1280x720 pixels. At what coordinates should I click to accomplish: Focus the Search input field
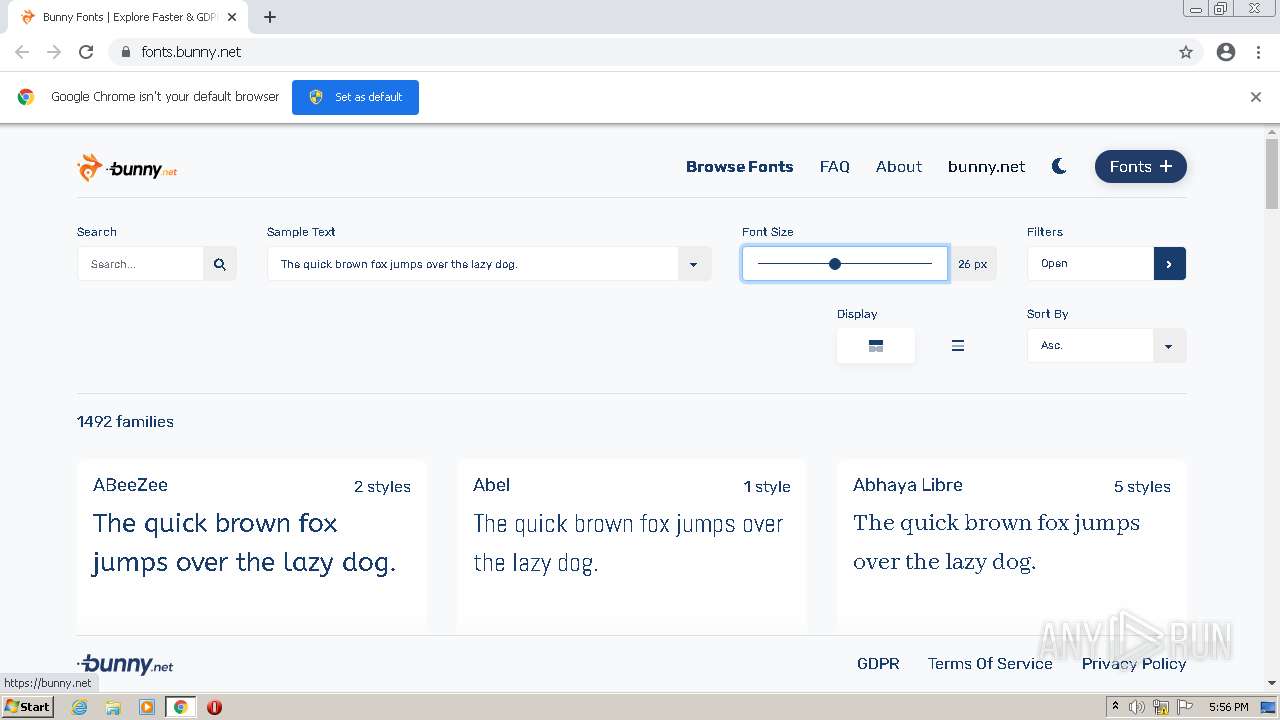(140, 264)
